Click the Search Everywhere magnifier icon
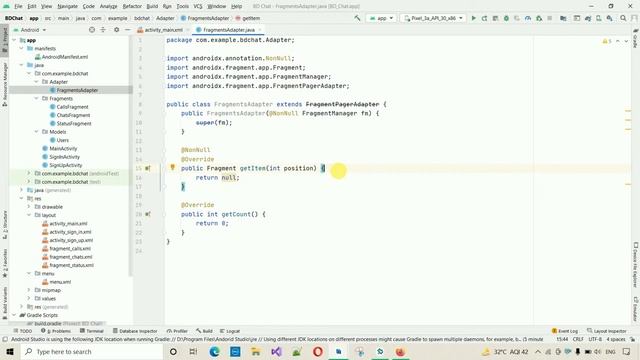 (623, 18)
